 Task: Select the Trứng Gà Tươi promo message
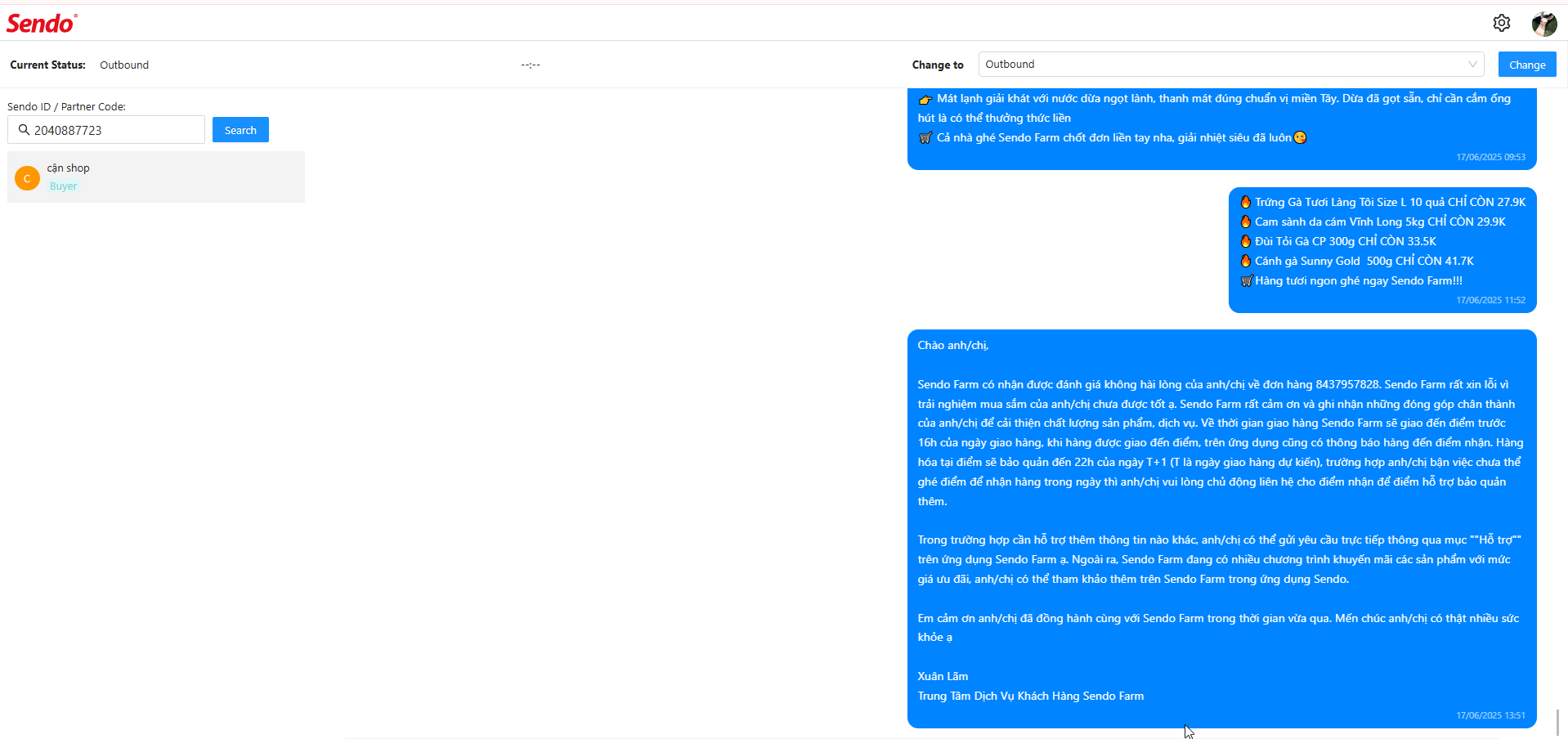(x=1382, y=250)
